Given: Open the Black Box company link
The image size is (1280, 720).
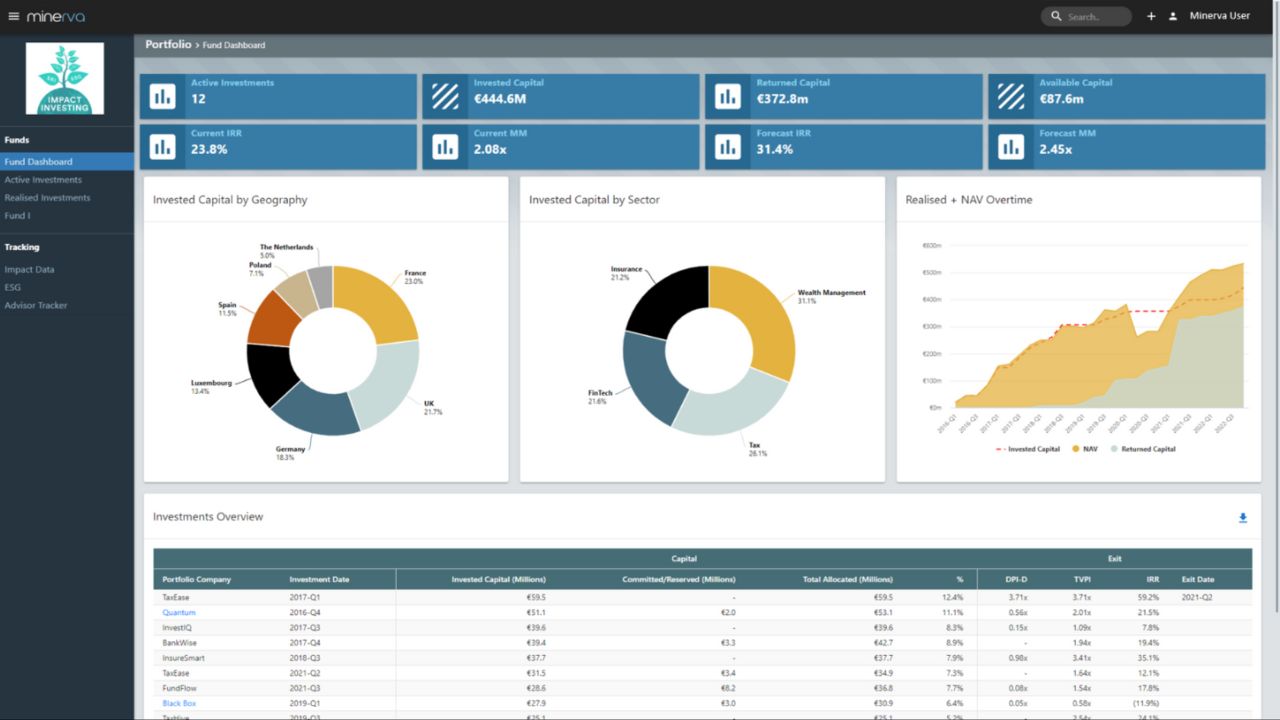Looking at the screenshot, I should (x=179, y=703).
